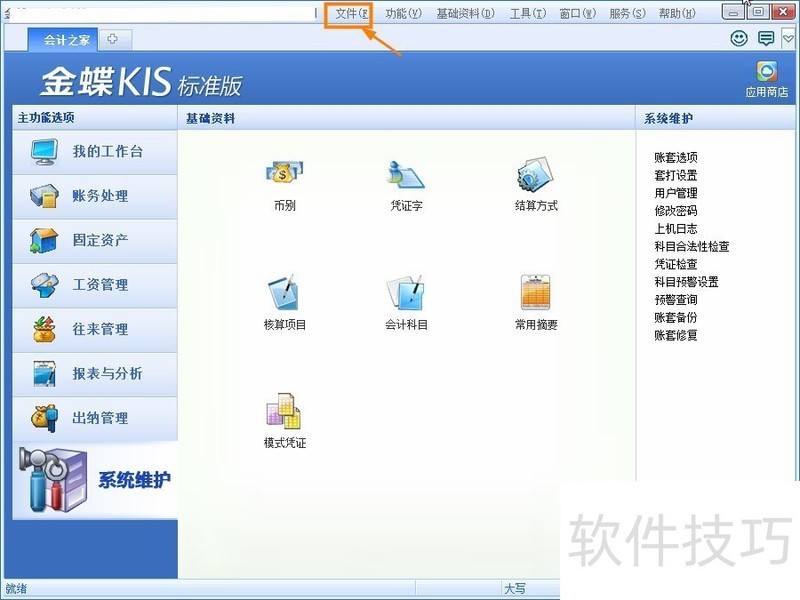Open the 币别 (Currency) settings icon
800x600 pixels.
[283, 182]
